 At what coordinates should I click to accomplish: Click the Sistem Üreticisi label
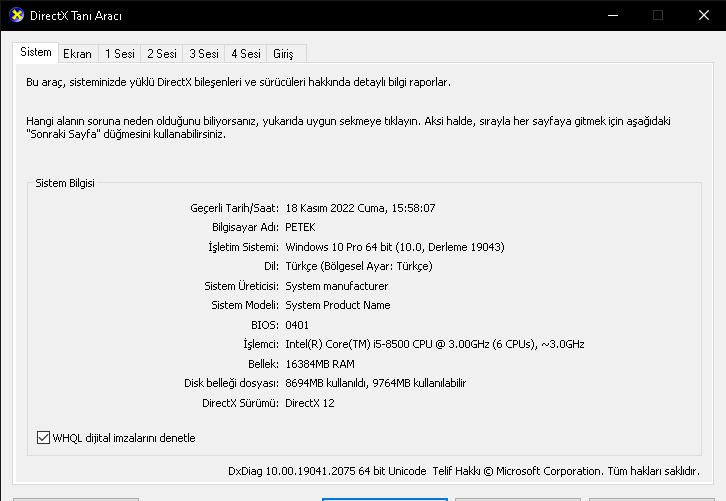coord(242,286)
